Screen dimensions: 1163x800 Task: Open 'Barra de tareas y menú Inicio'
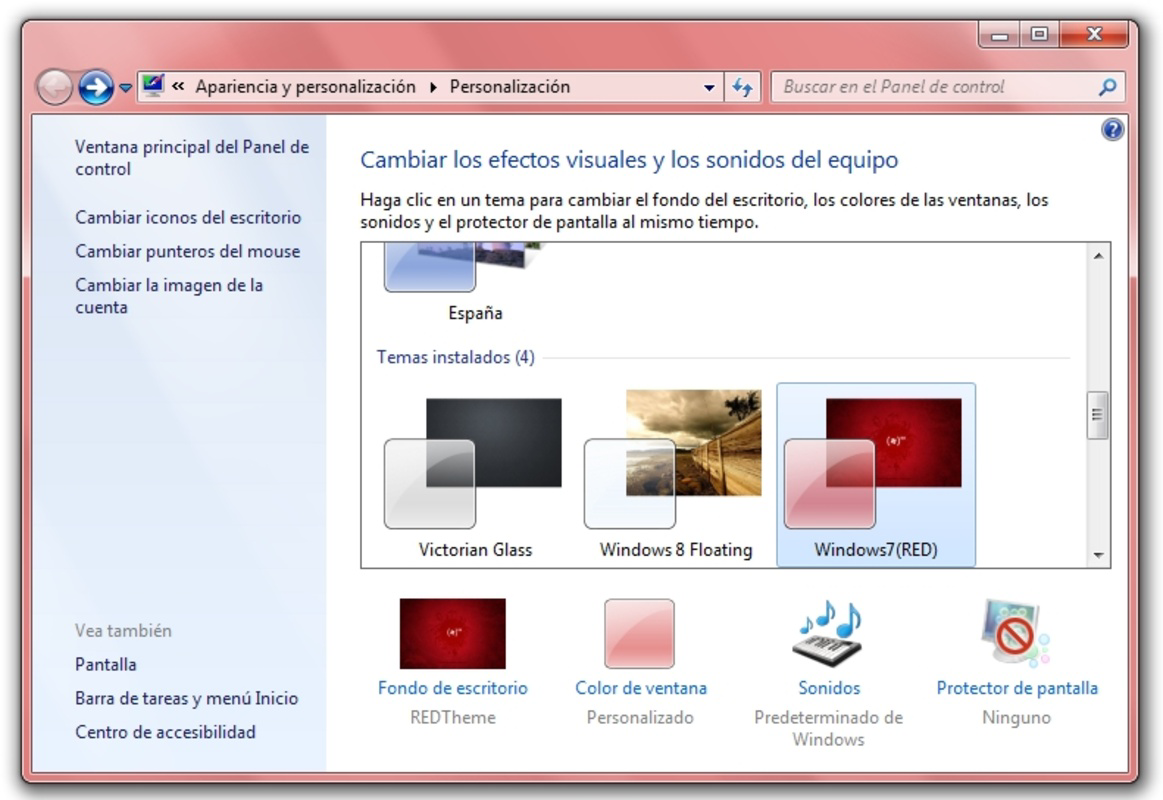(x=186, y=698)
